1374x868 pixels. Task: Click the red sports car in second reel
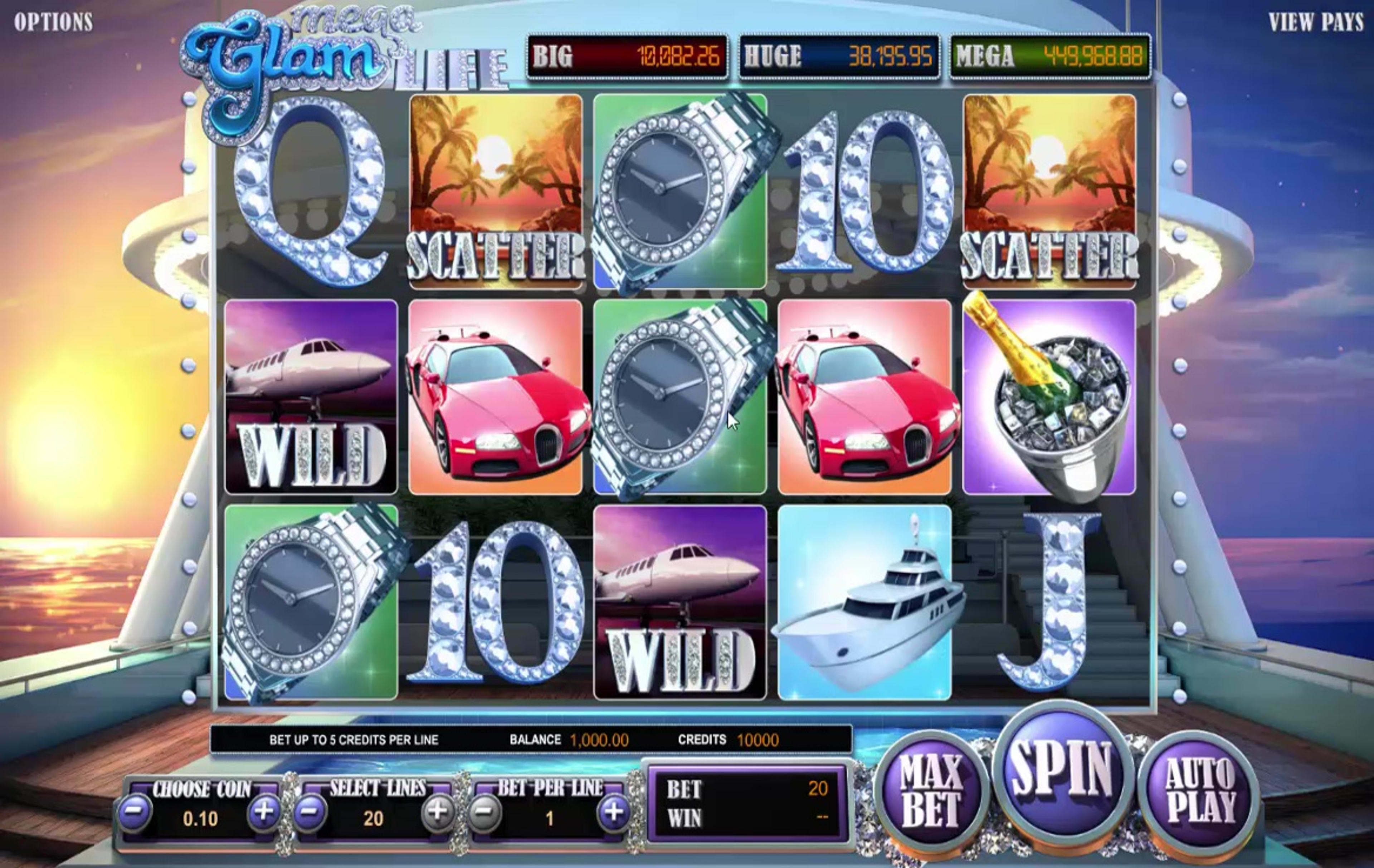pyautogui.click(x=495, y=397)
